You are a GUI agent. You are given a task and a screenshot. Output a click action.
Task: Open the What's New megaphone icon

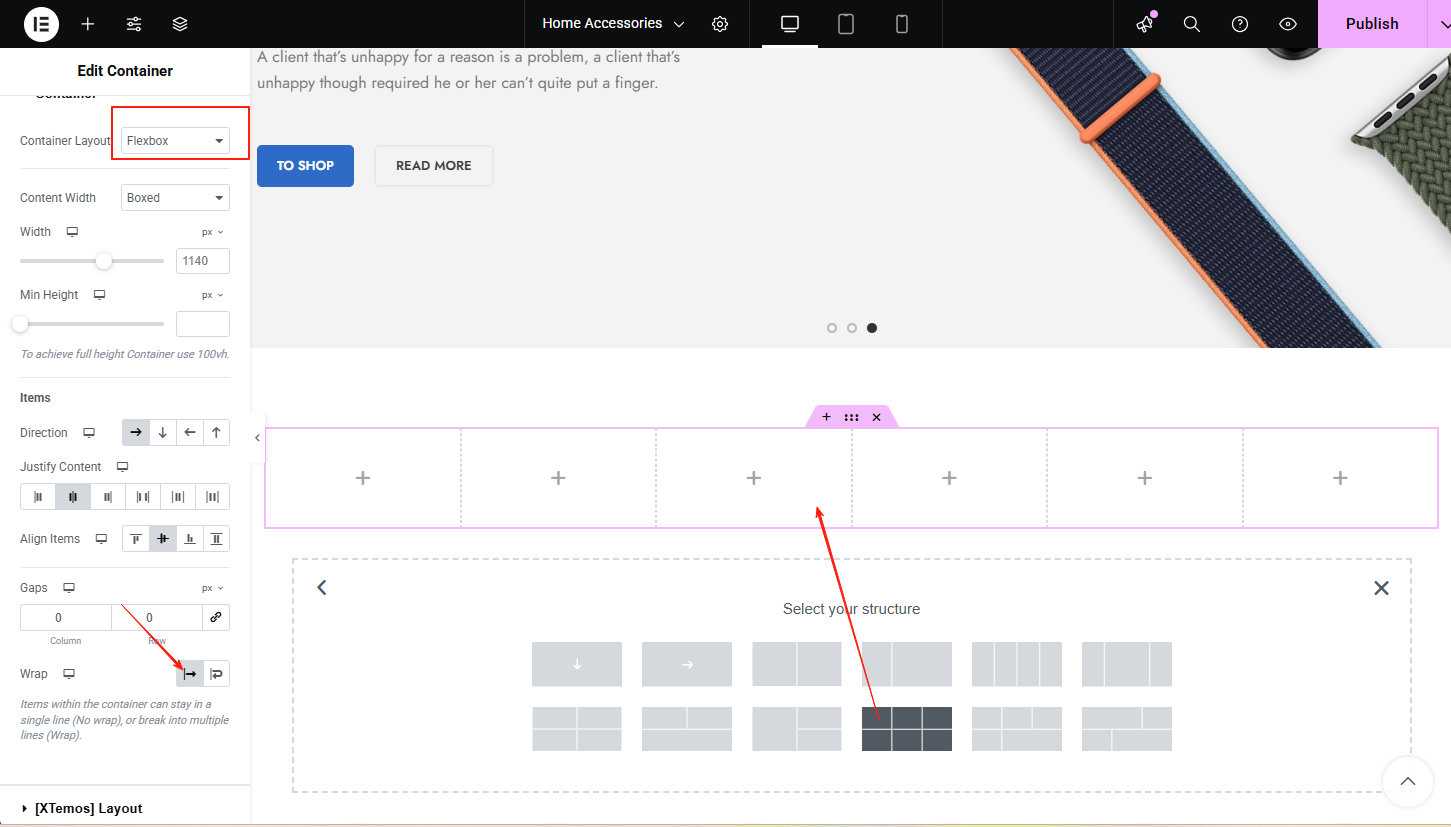pos(1145,24)
